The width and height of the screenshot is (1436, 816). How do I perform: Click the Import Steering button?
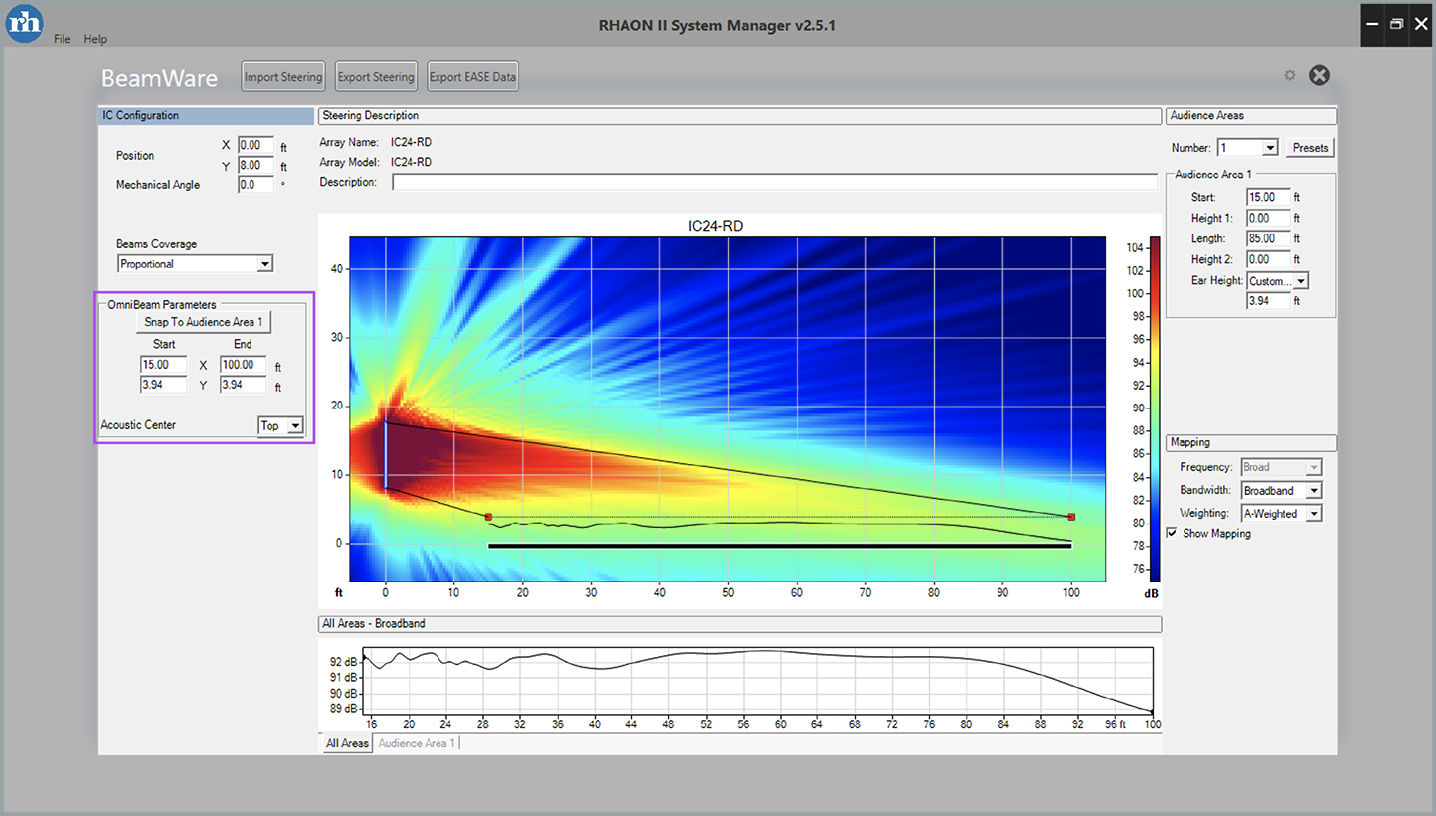(283, 77)
